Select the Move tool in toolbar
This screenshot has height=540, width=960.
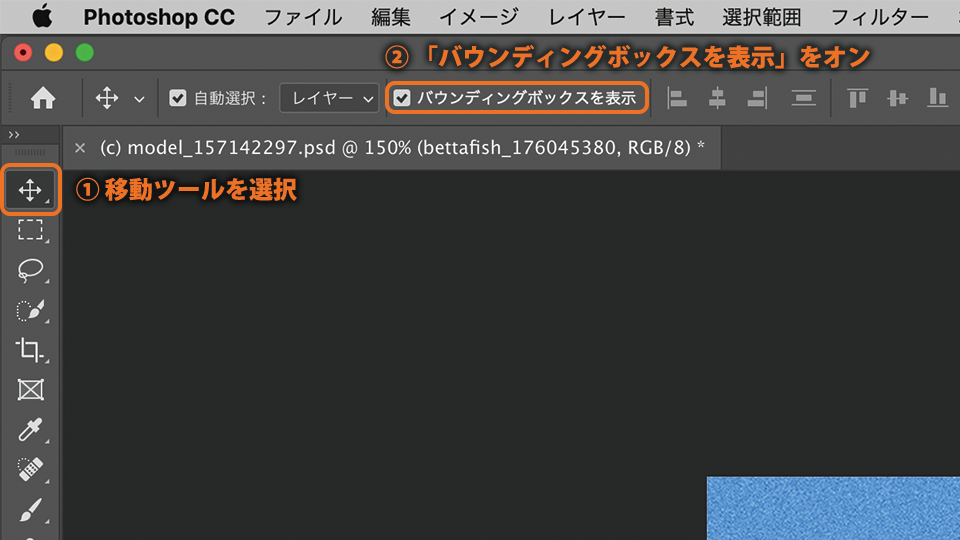30,190
